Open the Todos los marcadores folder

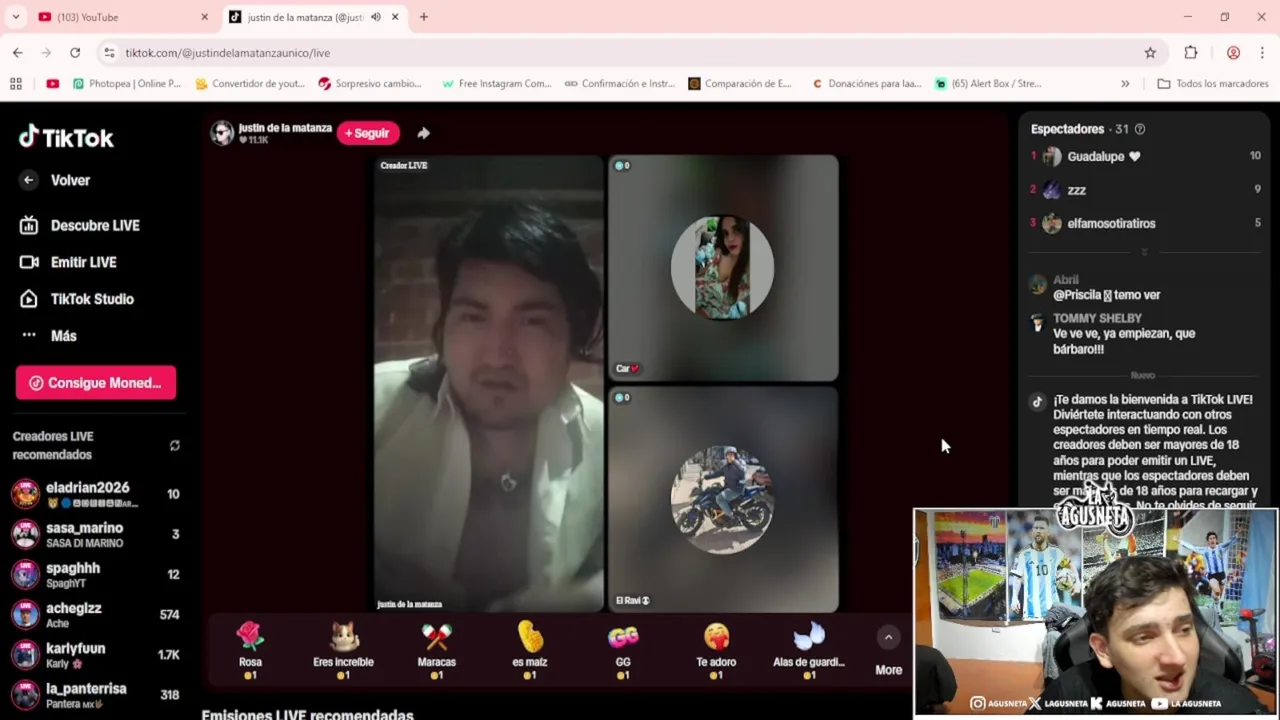1213,84
